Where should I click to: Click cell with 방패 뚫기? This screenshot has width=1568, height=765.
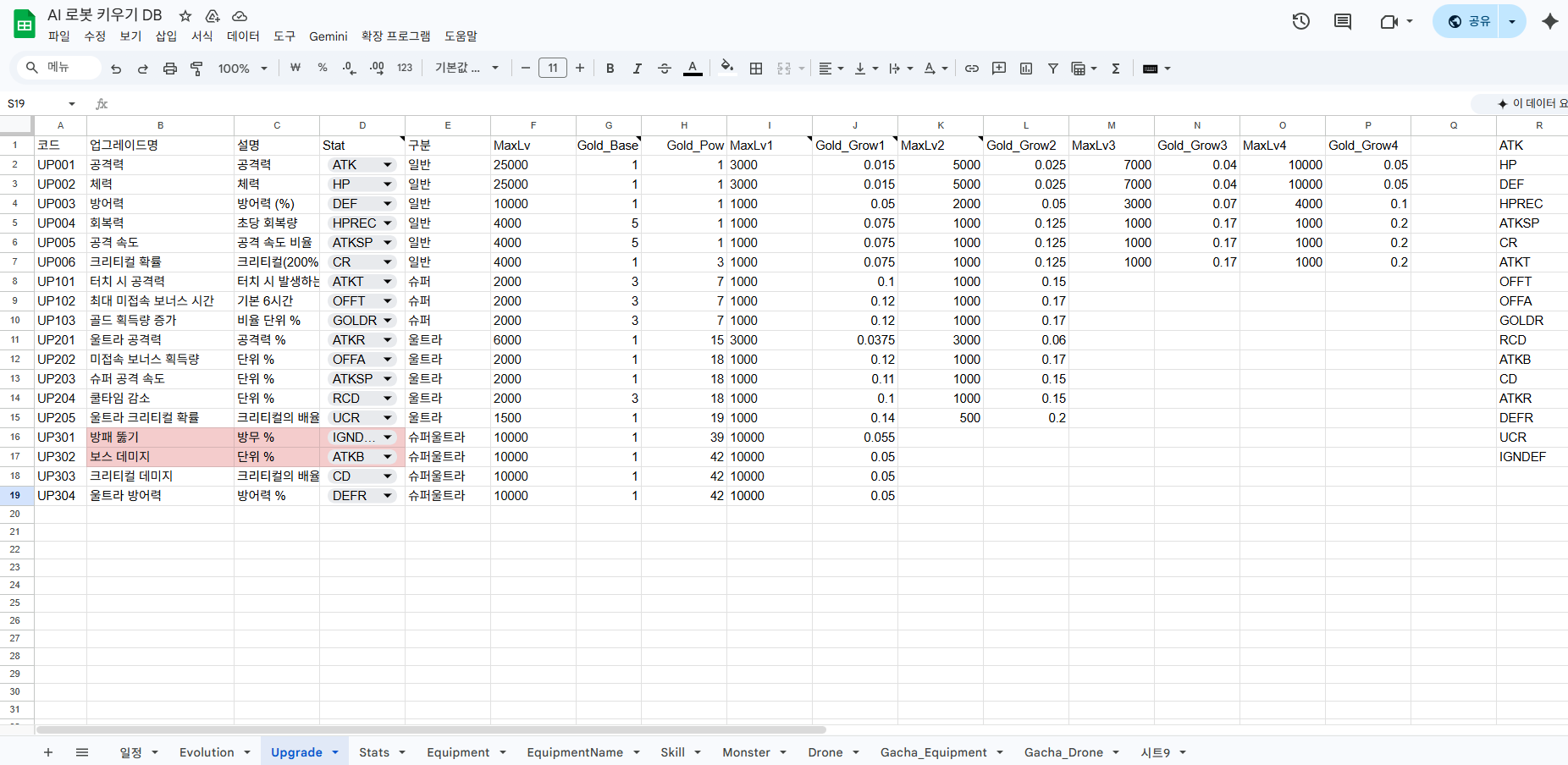tap(161, 438)
